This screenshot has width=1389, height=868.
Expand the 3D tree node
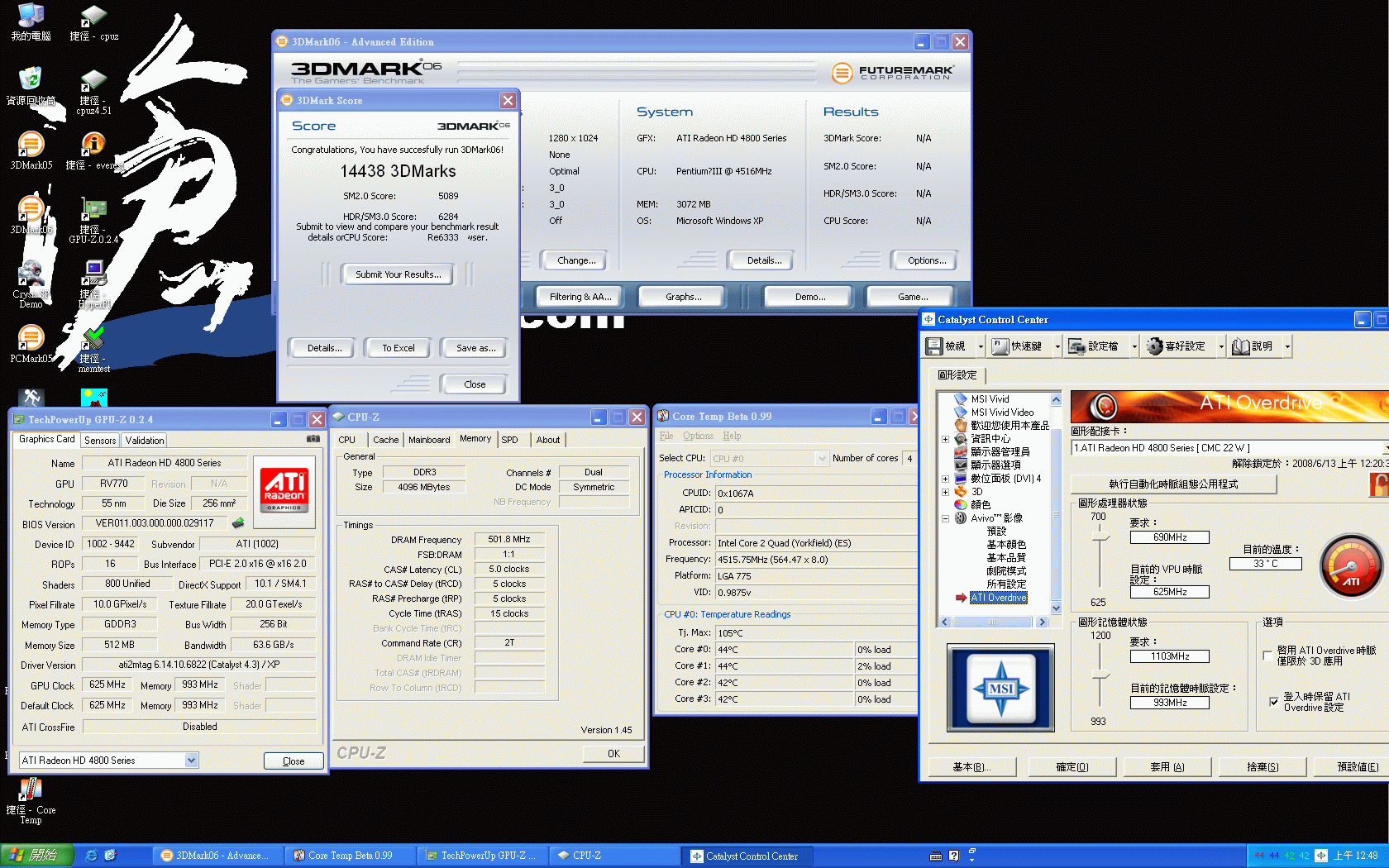coord(946,492)
